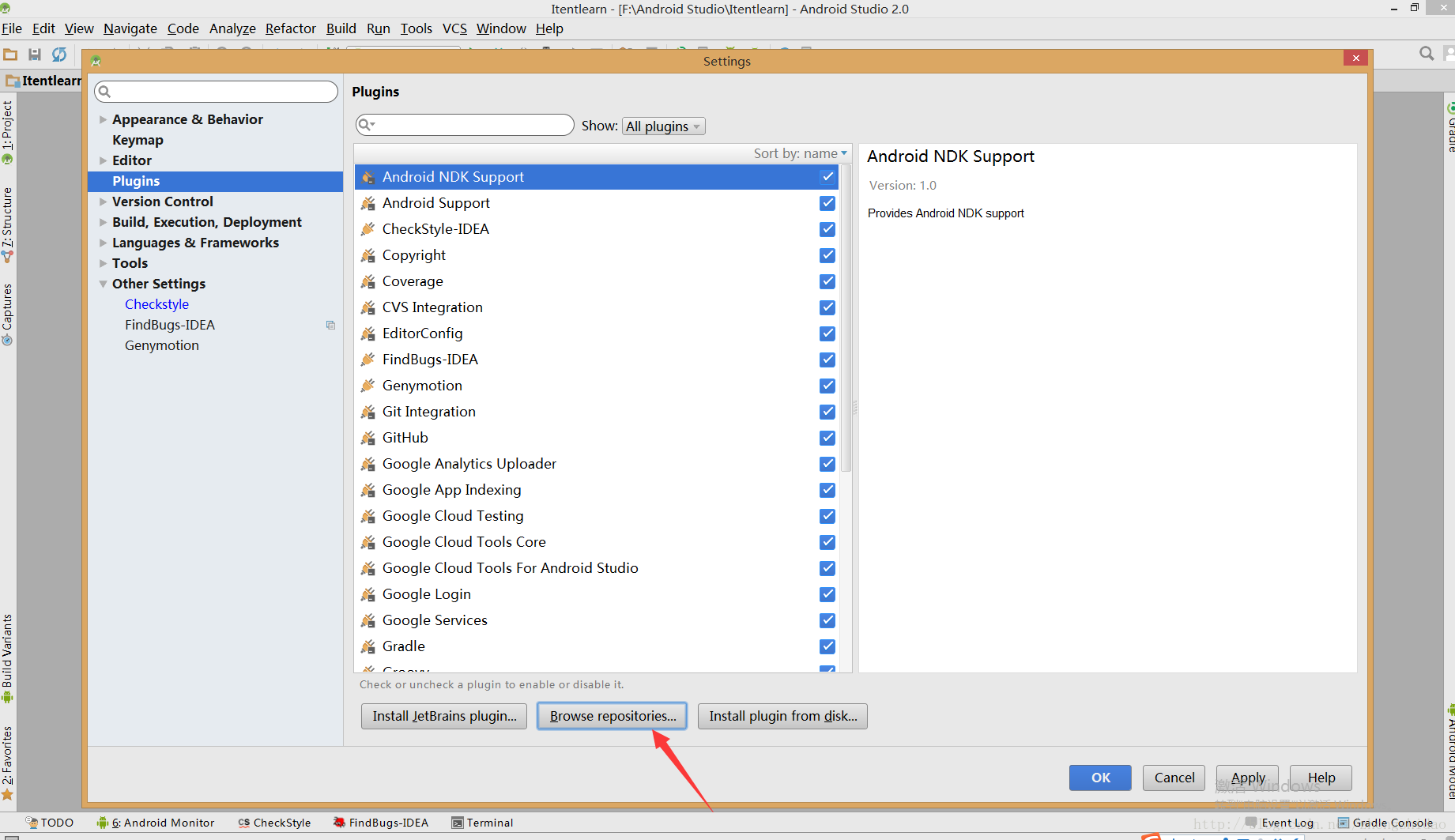The image size is (1455, 840).
Task: Open the 2: Favorites side panel
Action: point(7,763)
